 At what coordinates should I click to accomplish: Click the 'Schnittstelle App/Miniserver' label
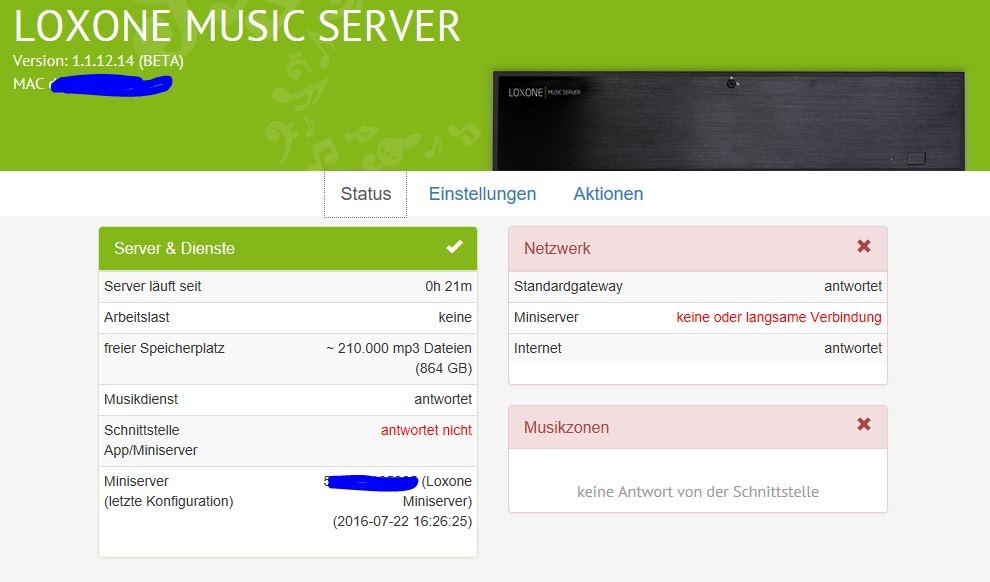point(151,440)
